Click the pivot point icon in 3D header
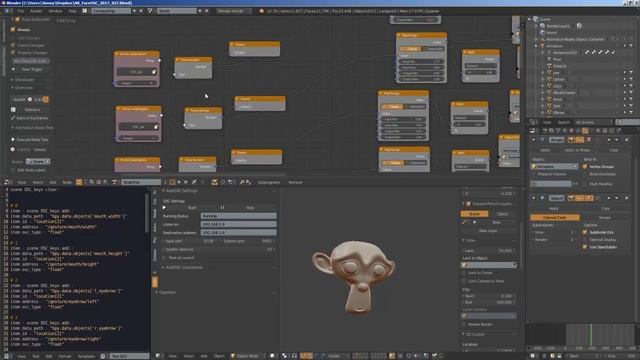This screenshot has width=640, height=360. coord(285,356)
